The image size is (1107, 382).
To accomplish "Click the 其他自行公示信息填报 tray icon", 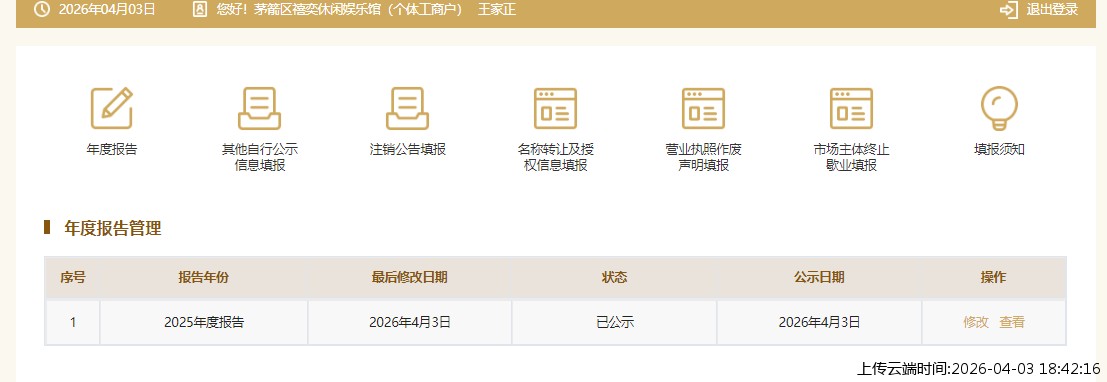I will coord(259,108).
